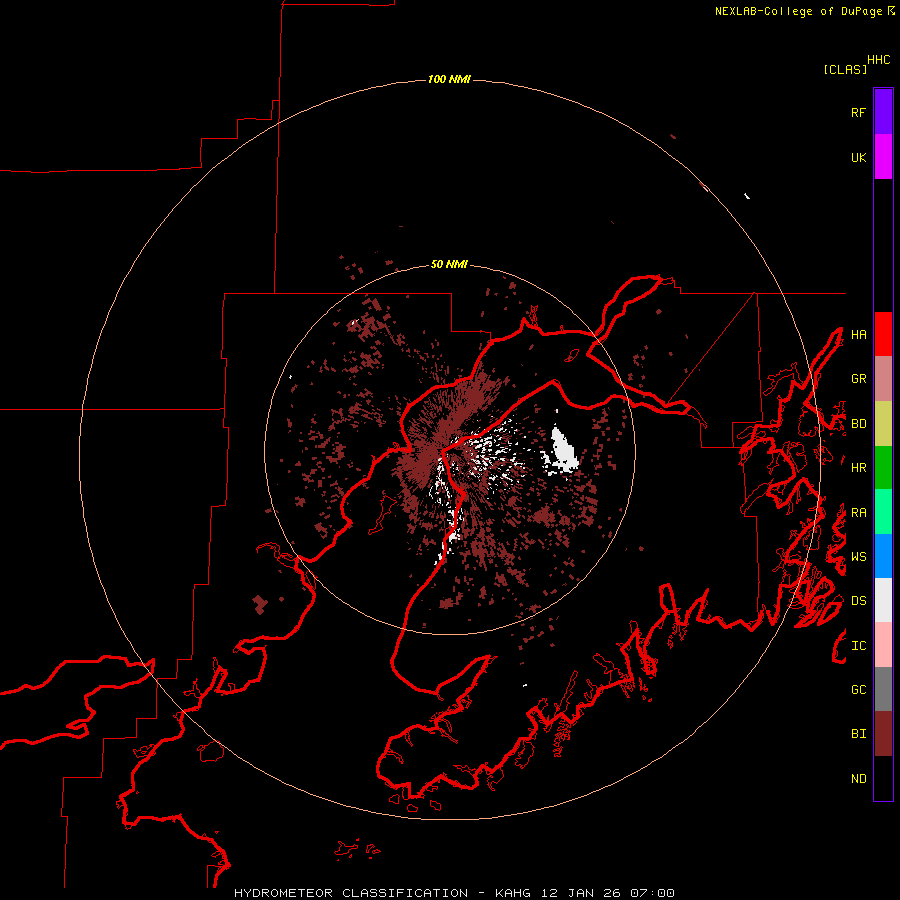
Task: Click the [CLAS] legend header
Action: (845, 69)
